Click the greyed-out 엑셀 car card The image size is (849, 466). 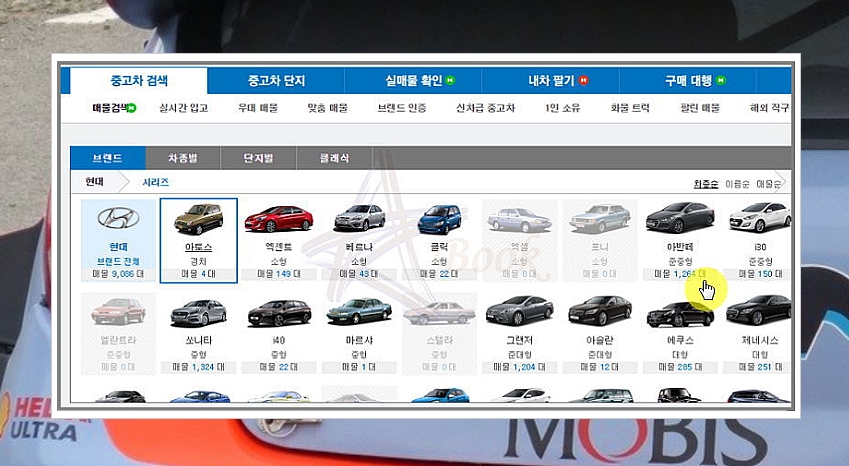519,240
